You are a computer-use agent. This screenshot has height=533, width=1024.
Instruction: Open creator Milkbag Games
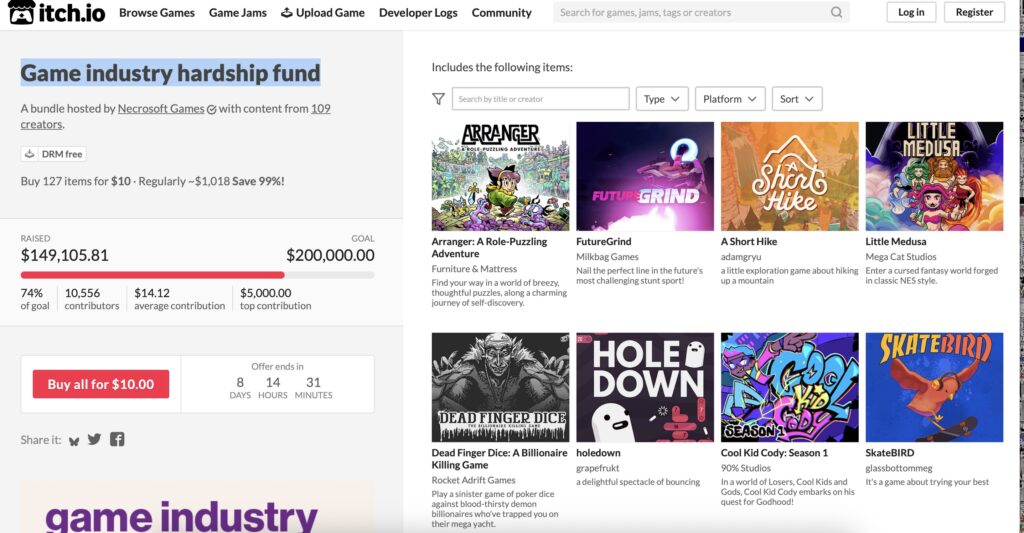coord(607,257)
